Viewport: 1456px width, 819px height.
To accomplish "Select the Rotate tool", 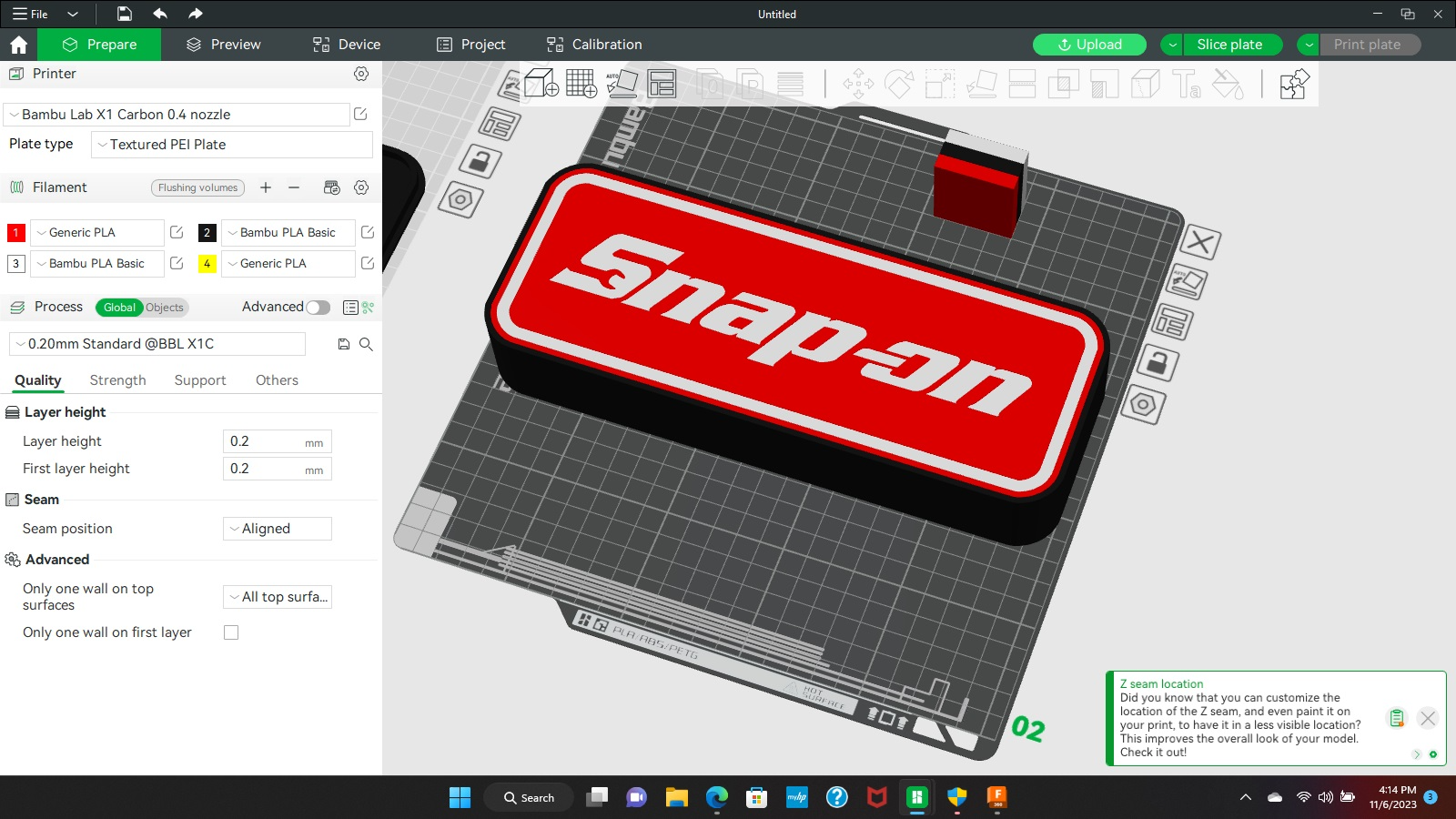I will (x=899, y=84).
